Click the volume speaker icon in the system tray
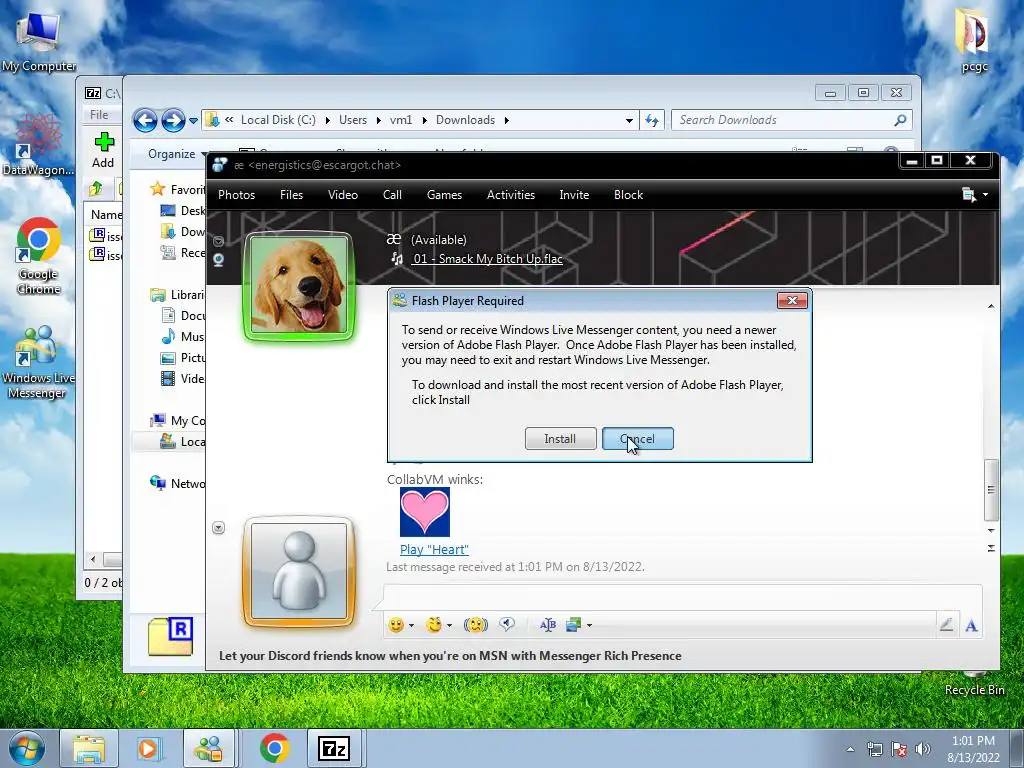 923,749
